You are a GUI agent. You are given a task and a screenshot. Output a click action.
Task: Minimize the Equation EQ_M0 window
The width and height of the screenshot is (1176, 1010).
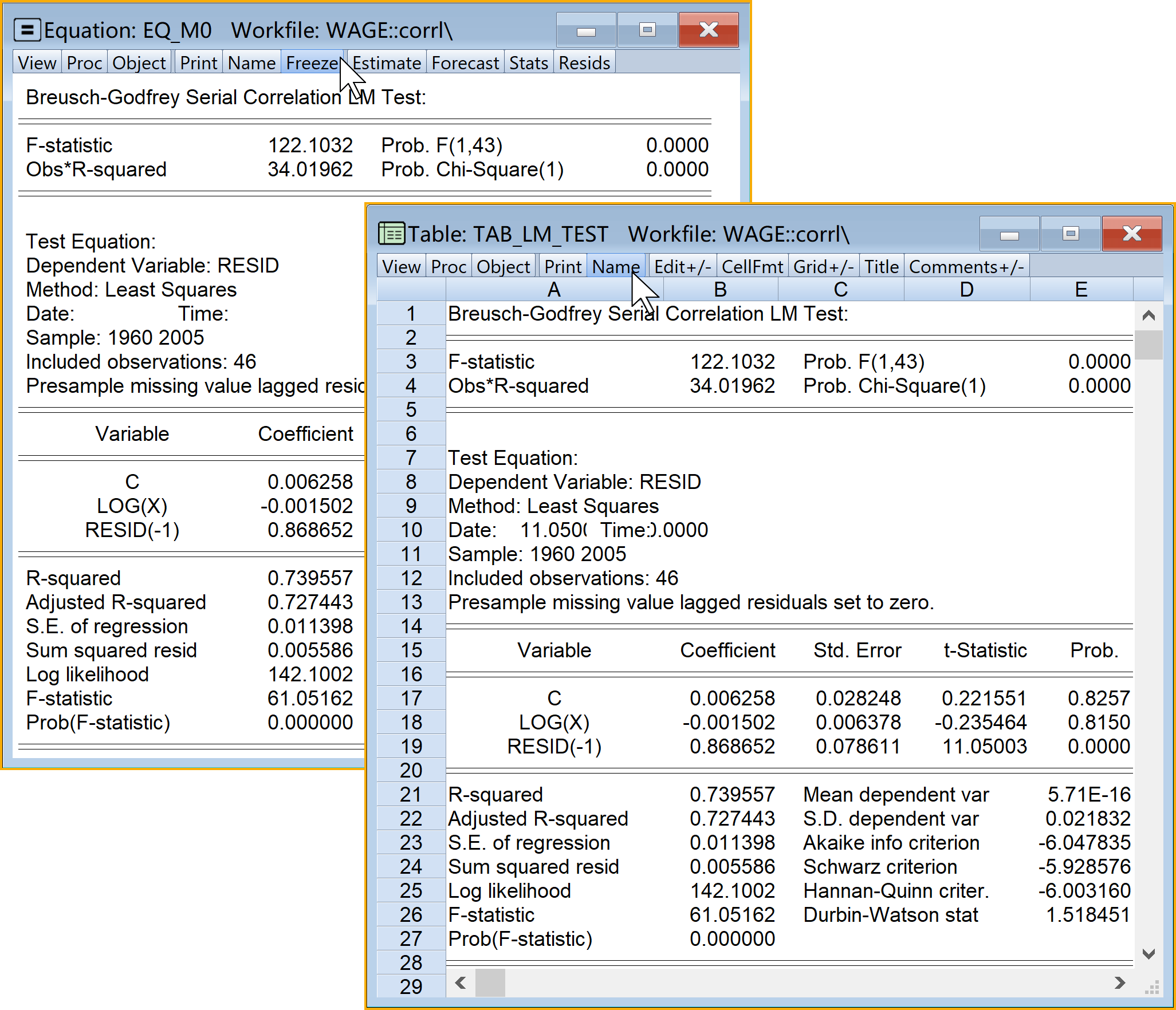coord(585,30)
